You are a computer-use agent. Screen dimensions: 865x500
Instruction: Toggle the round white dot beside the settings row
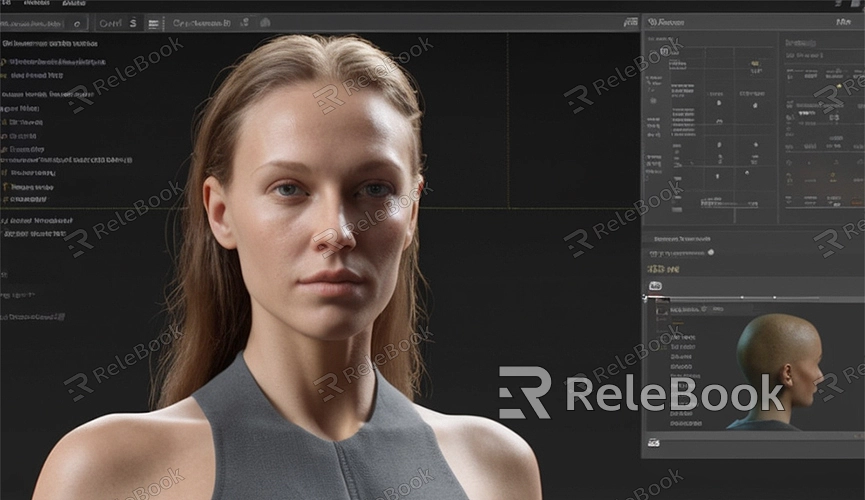[711, 252]
